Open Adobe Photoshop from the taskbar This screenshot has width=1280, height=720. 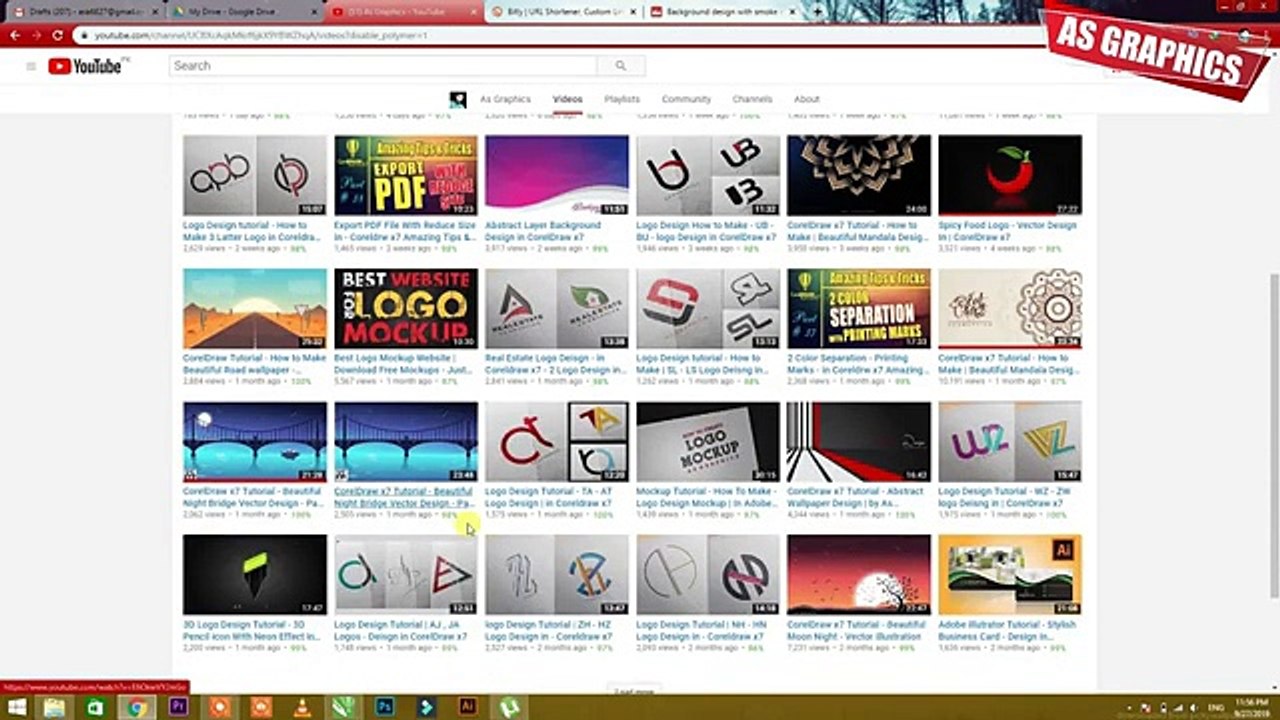[x=385, y=708]
